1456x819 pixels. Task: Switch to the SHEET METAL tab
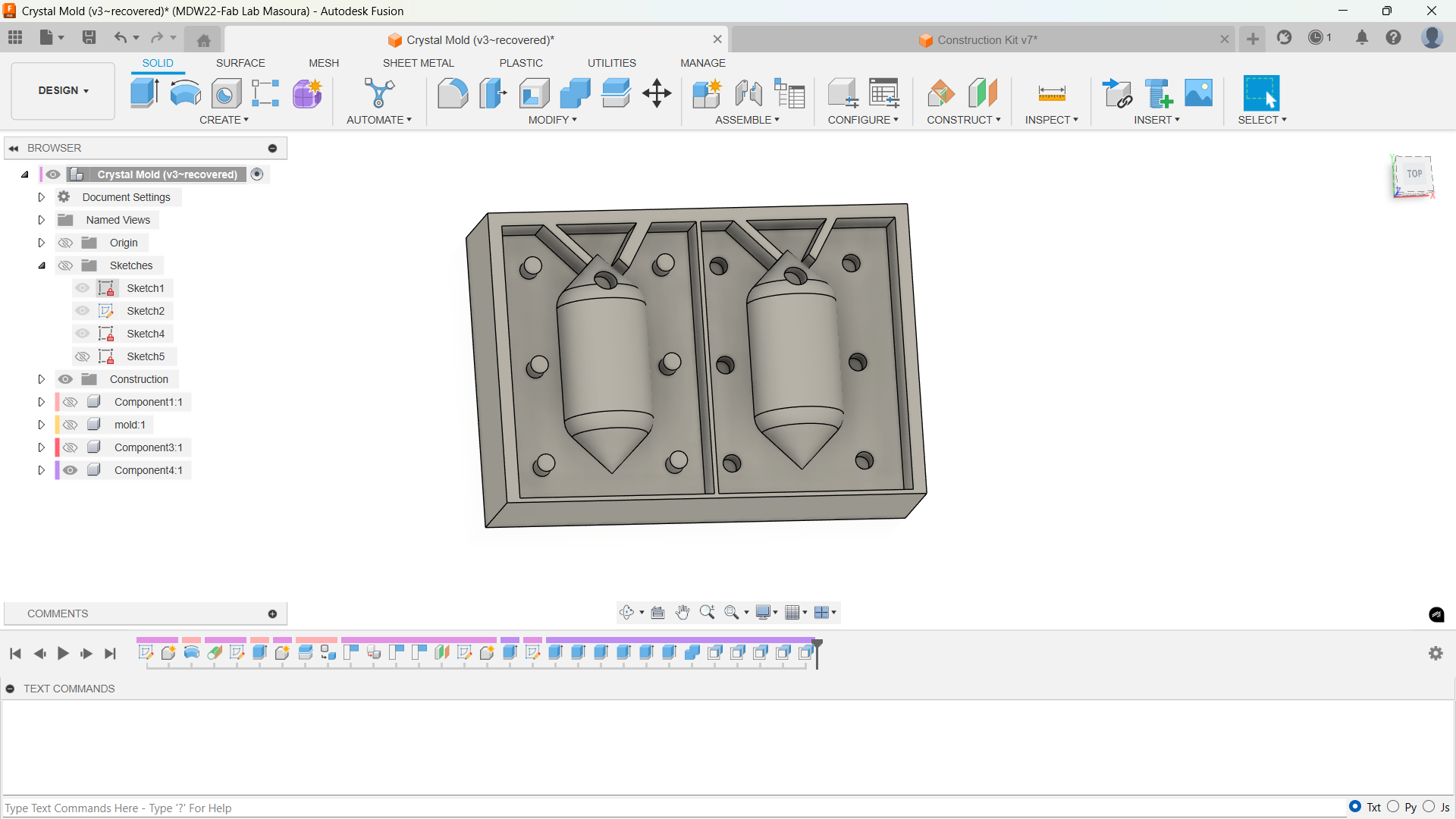pos(419,63)
